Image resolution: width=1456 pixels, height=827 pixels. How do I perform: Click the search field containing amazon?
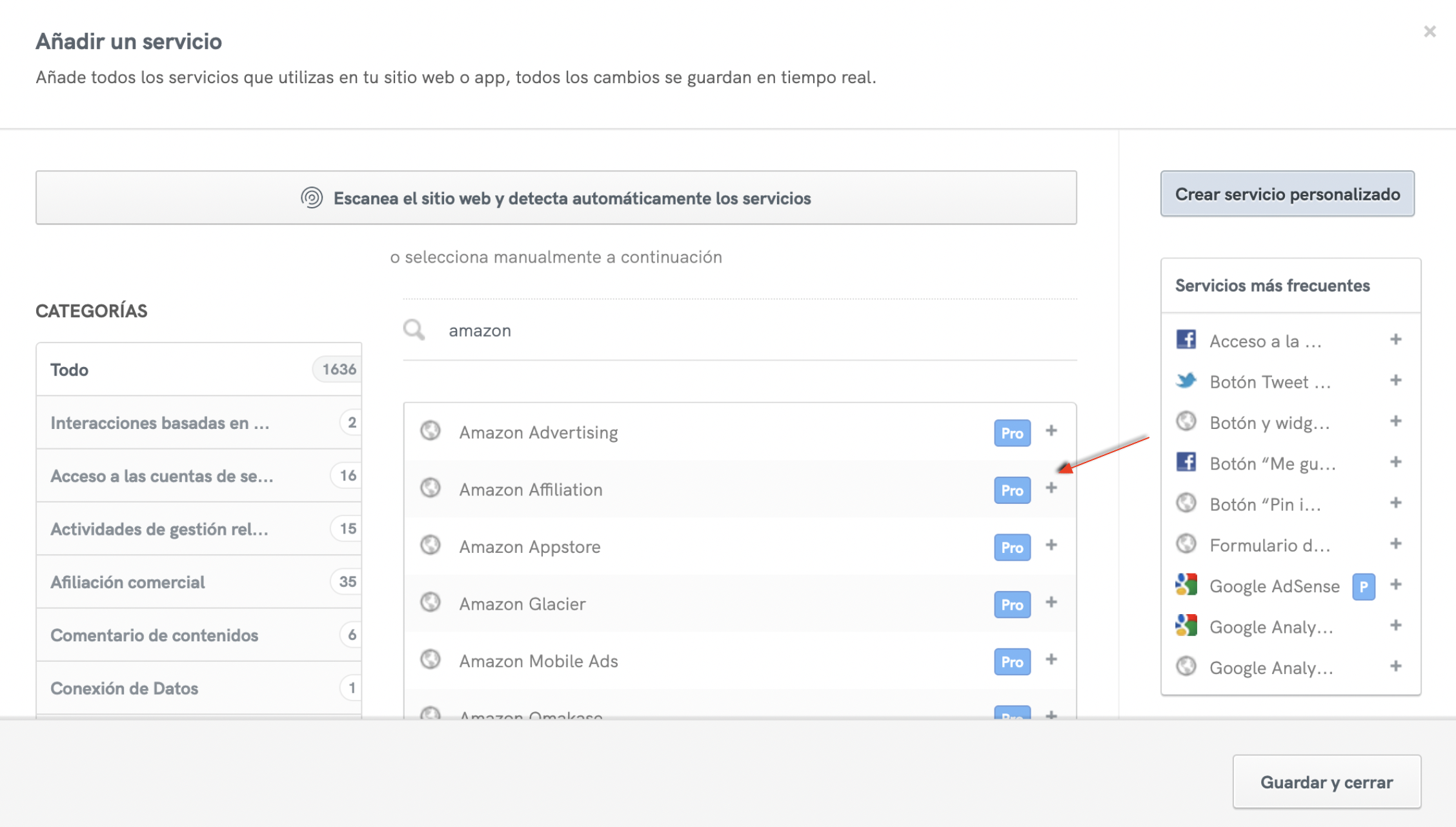click(645, 330)
